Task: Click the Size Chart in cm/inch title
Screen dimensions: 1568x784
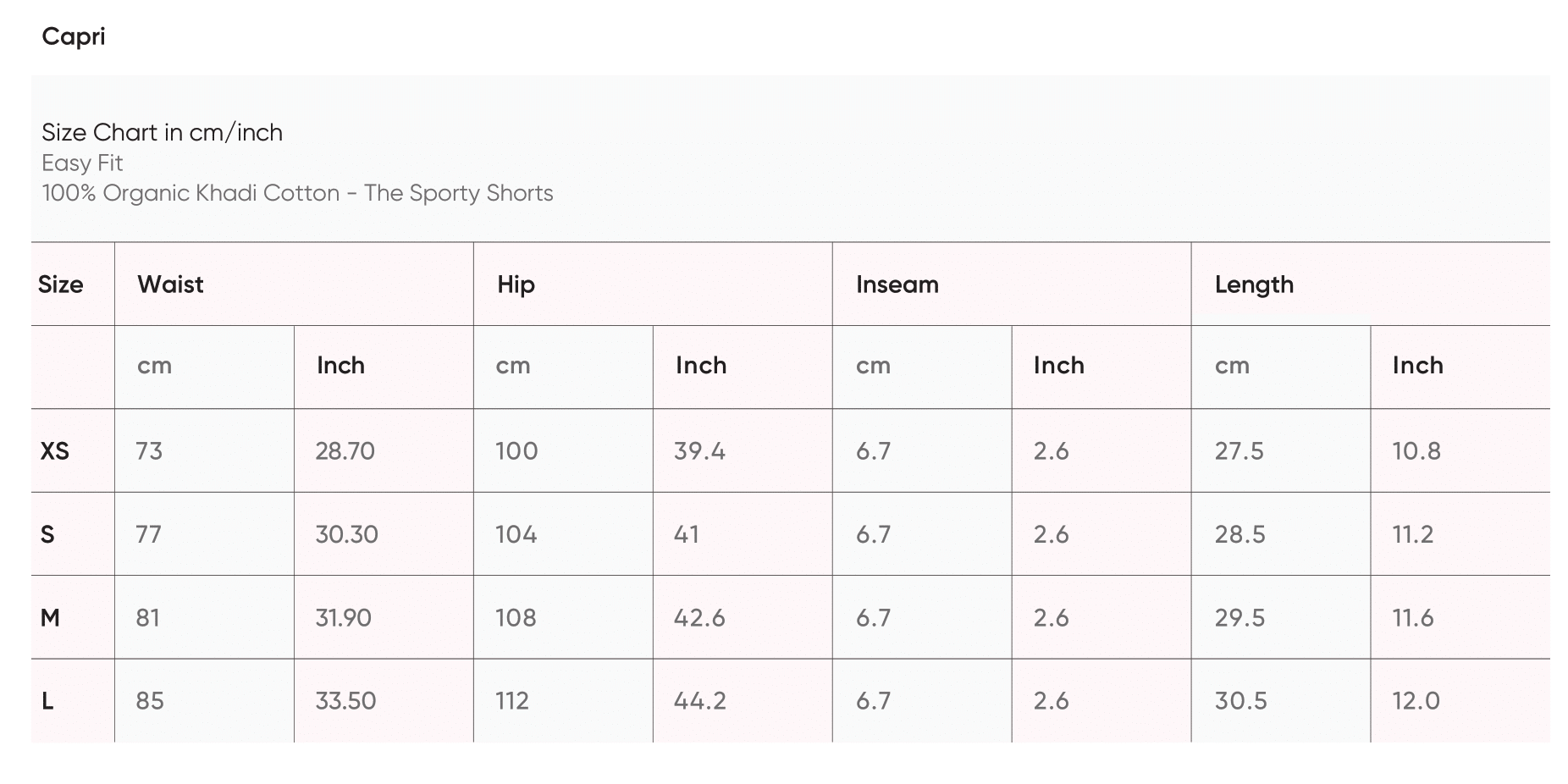Action: pyautogui.click(x=162, y=133)
